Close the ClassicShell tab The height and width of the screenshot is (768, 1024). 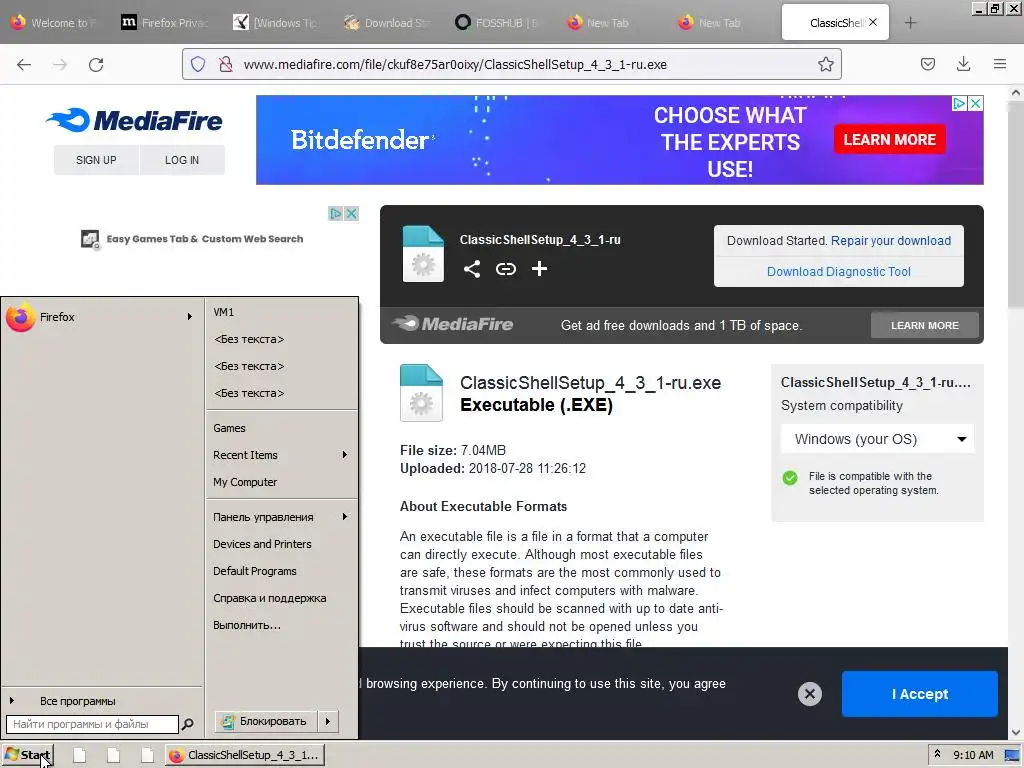coord(873,22)
